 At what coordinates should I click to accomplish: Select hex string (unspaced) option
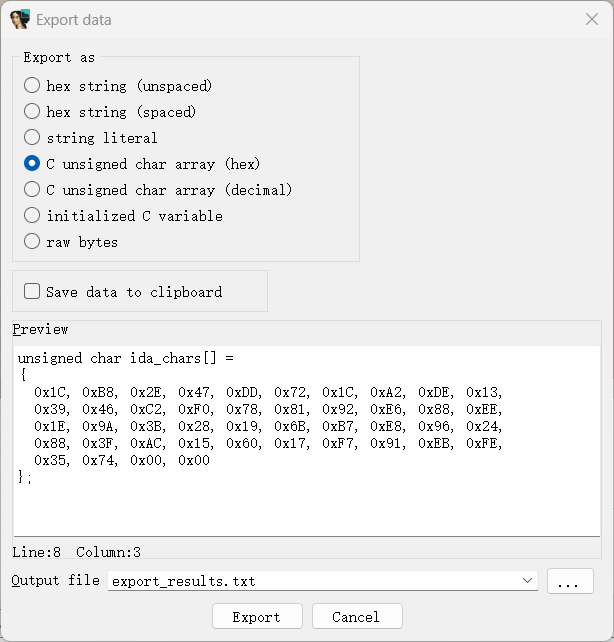coord(32,86)
